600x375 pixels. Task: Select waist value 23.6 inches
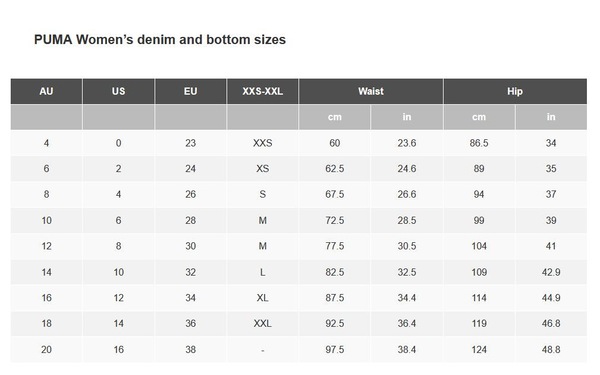[407, 143]
